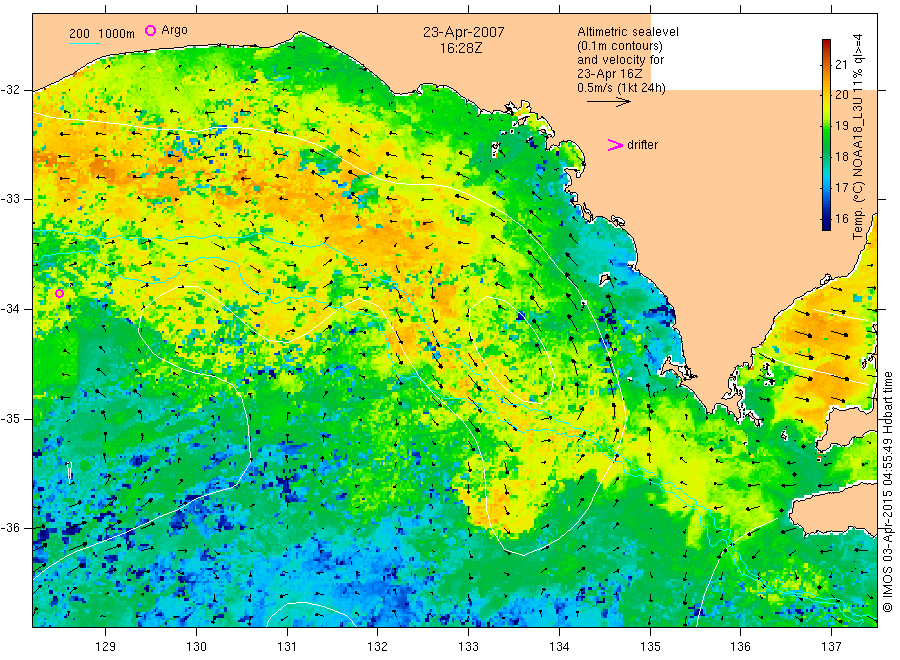This screenshot has height=660, width=900.
Task: Click the 'Argo' legend label
Action: click(174, 30)
